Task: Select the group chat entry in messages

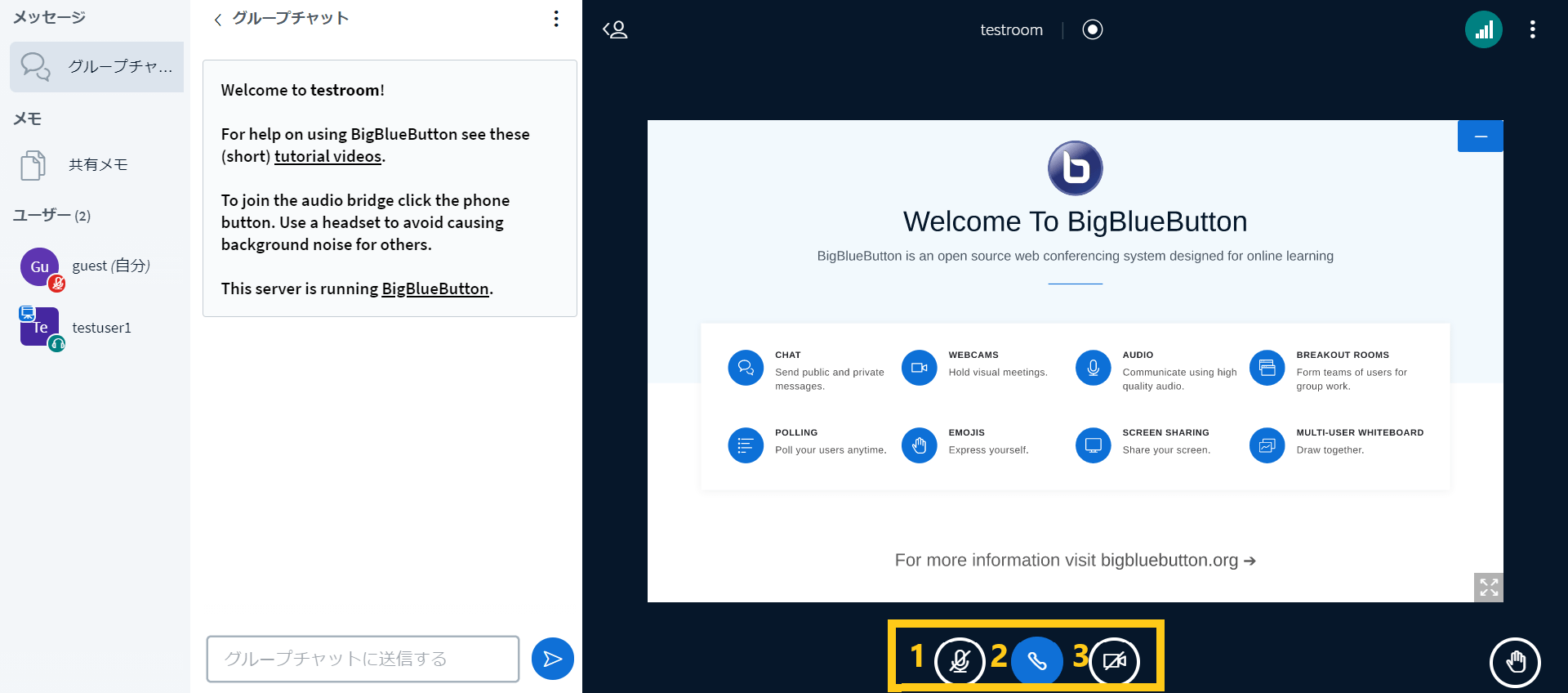Action: pyautogui.click(x=96, y=66)
